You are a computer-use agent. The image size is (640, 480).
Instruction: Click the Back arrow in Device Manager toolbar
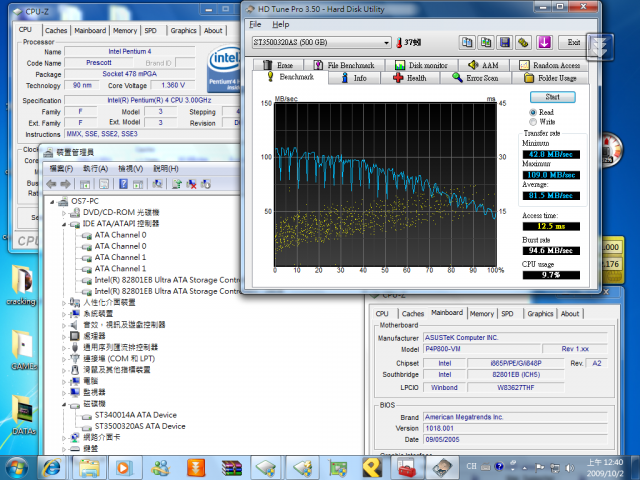pyautogui.click(x=51, y=184)
